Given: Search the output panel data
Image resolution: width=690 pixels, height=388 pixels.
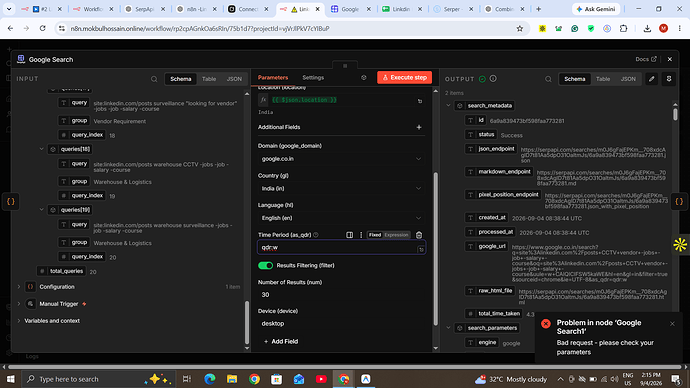Looking at the screenshot, I should [548, 79].
